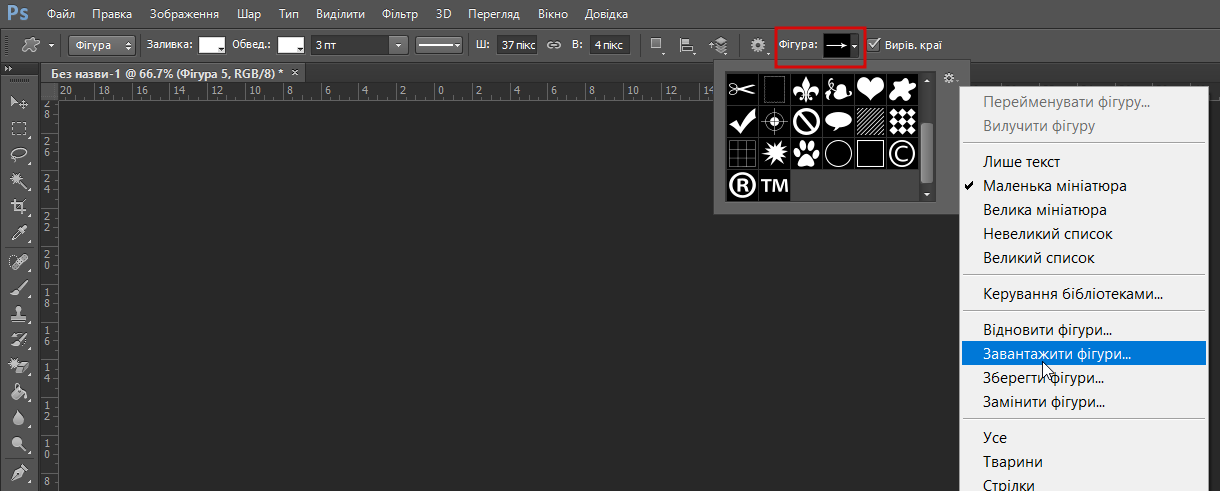1220x491 pixels.
Task: Click the В height input field
Action: [x=609, y=45]
